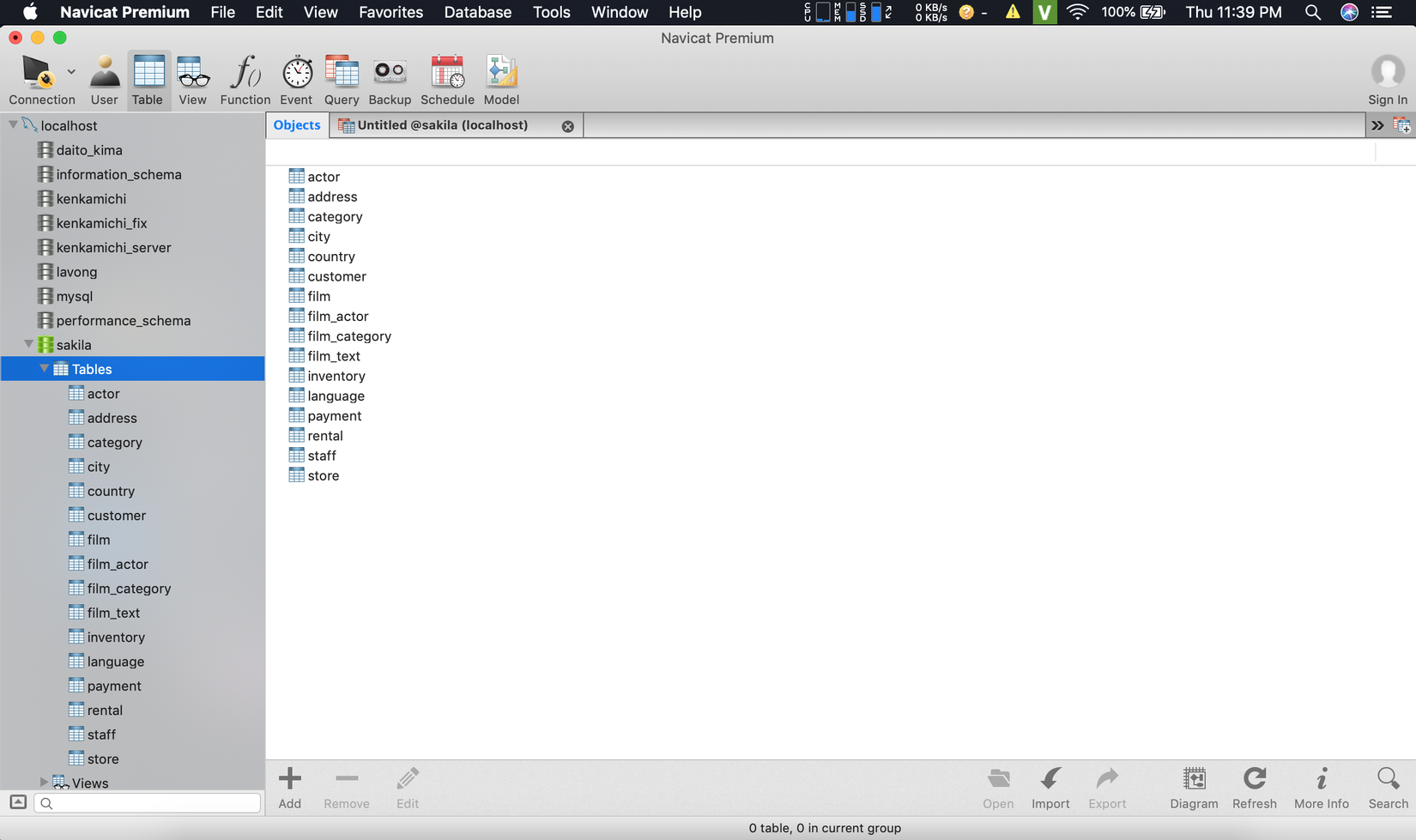Open the Tools menu
The image size is (1416, 840).
tap(551, 12)
